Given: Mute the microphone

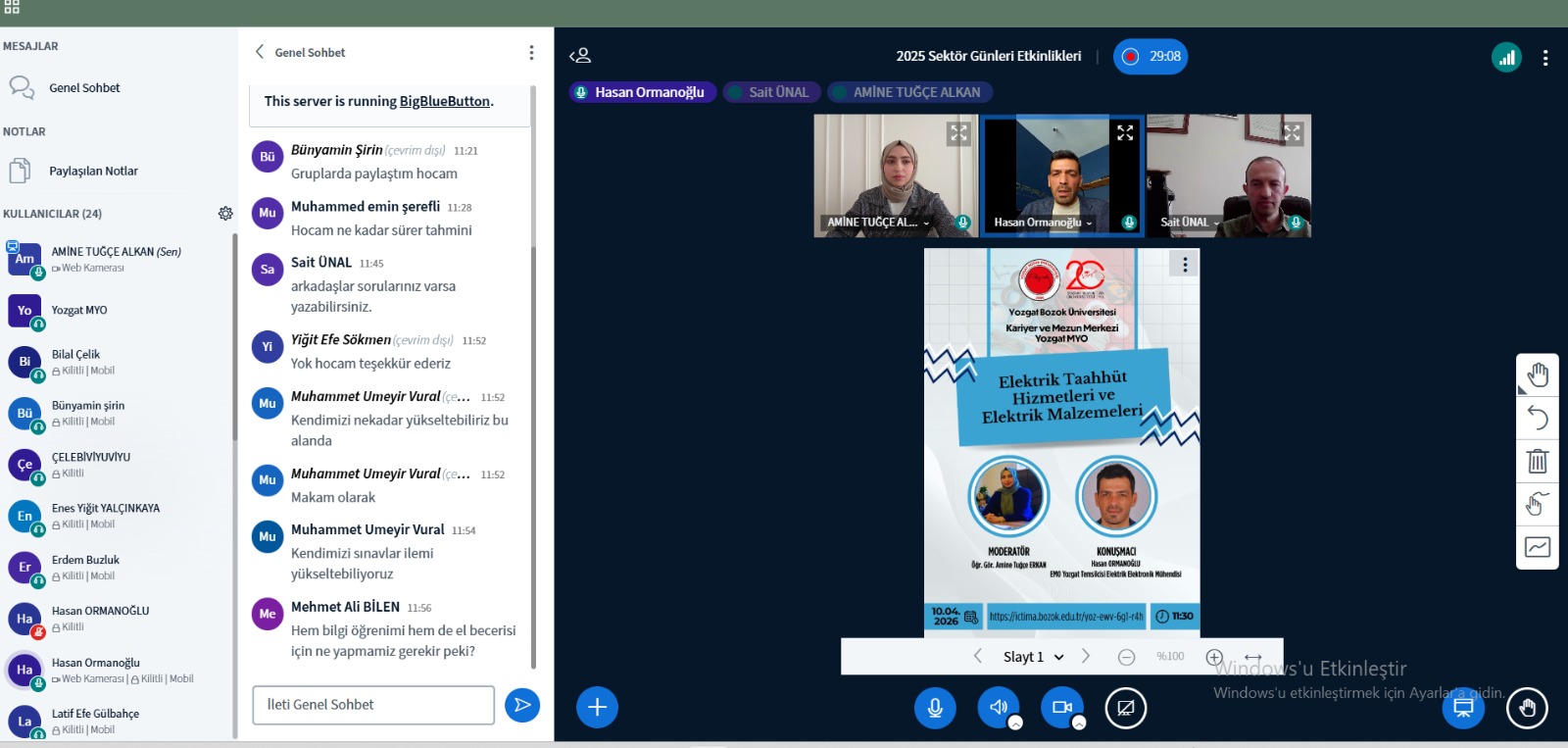Looking at the screenshot, I should (935, 708).
